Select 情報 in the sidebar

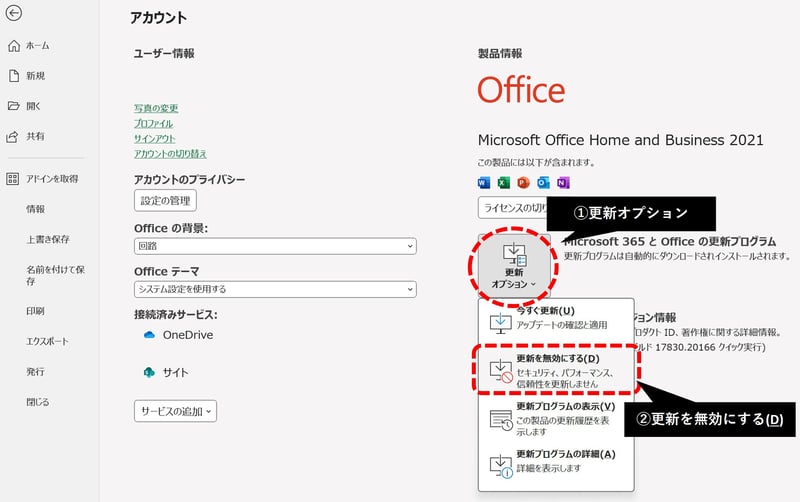[36, 209]
